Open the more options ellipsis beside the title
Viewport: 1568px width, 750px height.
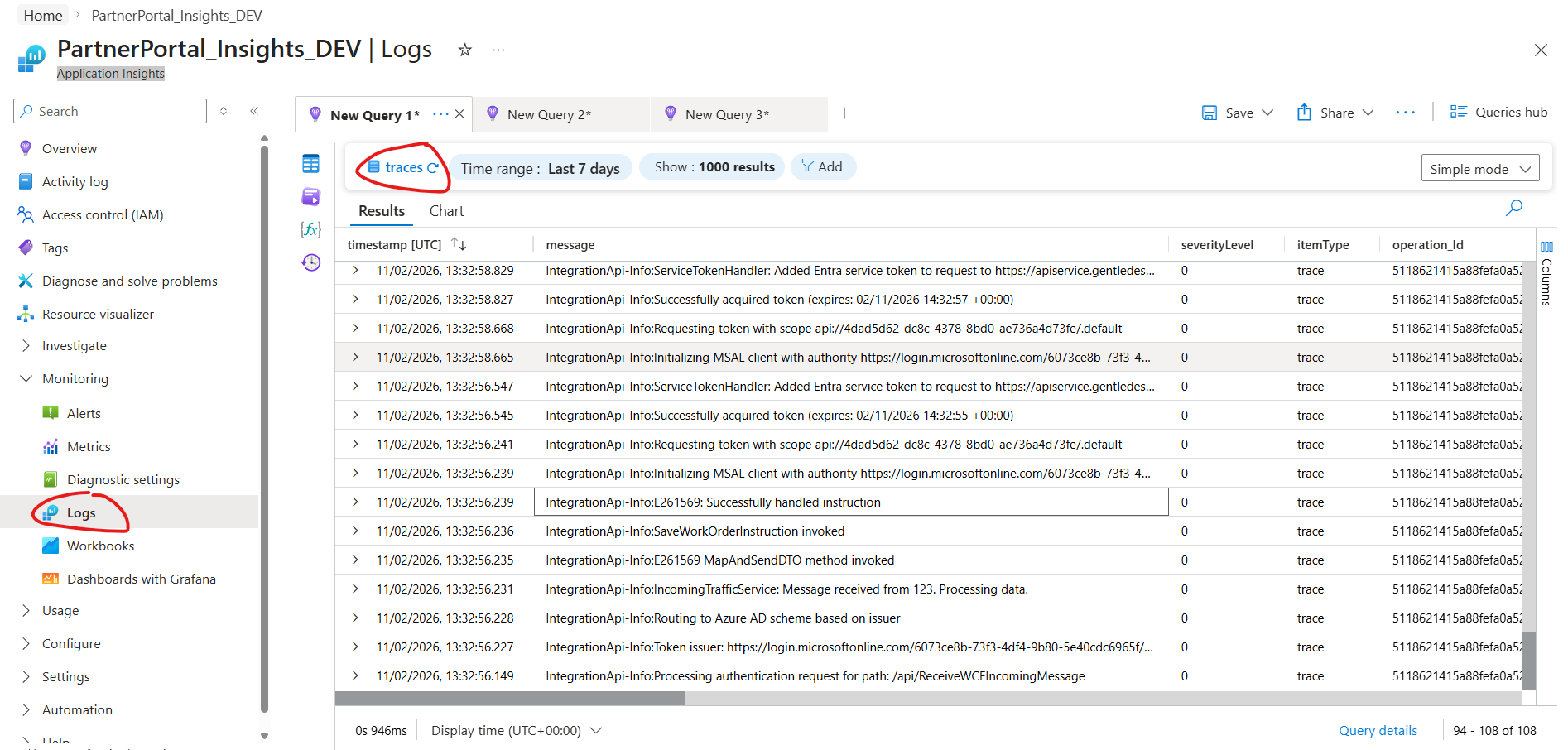pos(498,50)
